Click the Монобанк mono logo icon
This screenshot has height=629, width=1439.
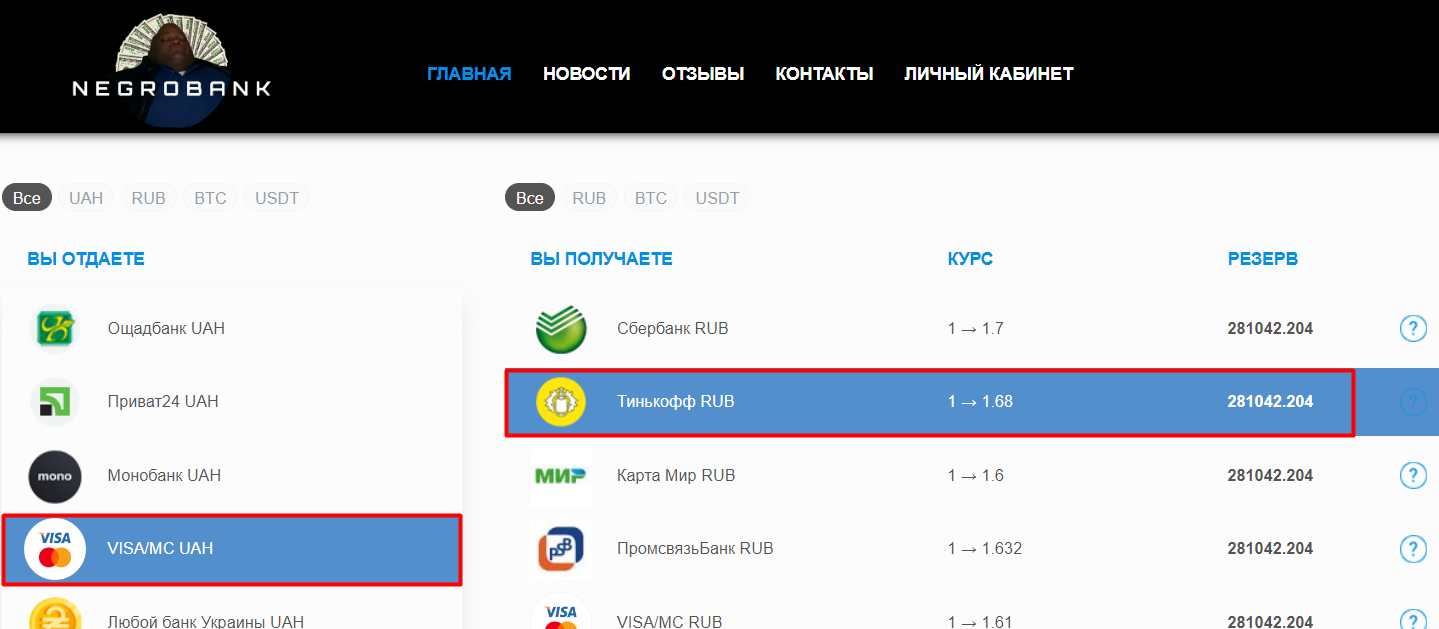55,475
